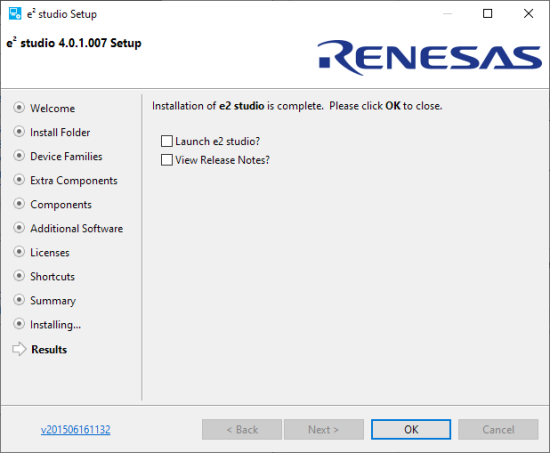Select the Licenses step label
The image size is (550, 453).
click(50, 253)
